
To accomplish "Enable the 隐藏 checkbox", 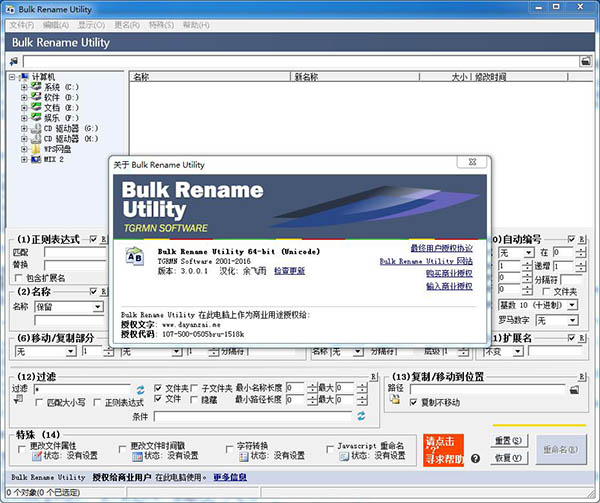I will pyautogui.click(x=194, y=400).
